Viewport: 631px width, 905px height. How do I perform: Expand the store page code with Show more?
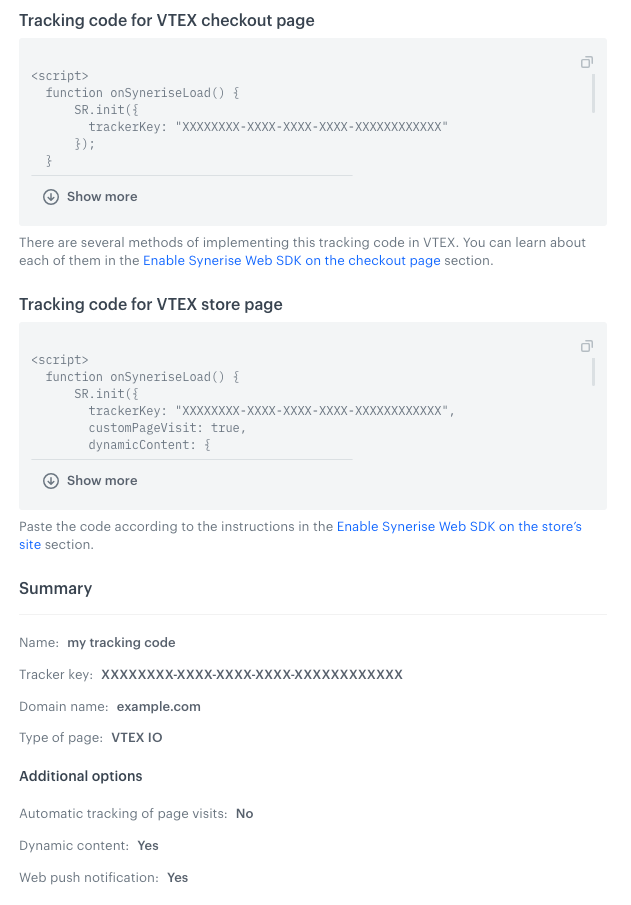pos(101,481)
